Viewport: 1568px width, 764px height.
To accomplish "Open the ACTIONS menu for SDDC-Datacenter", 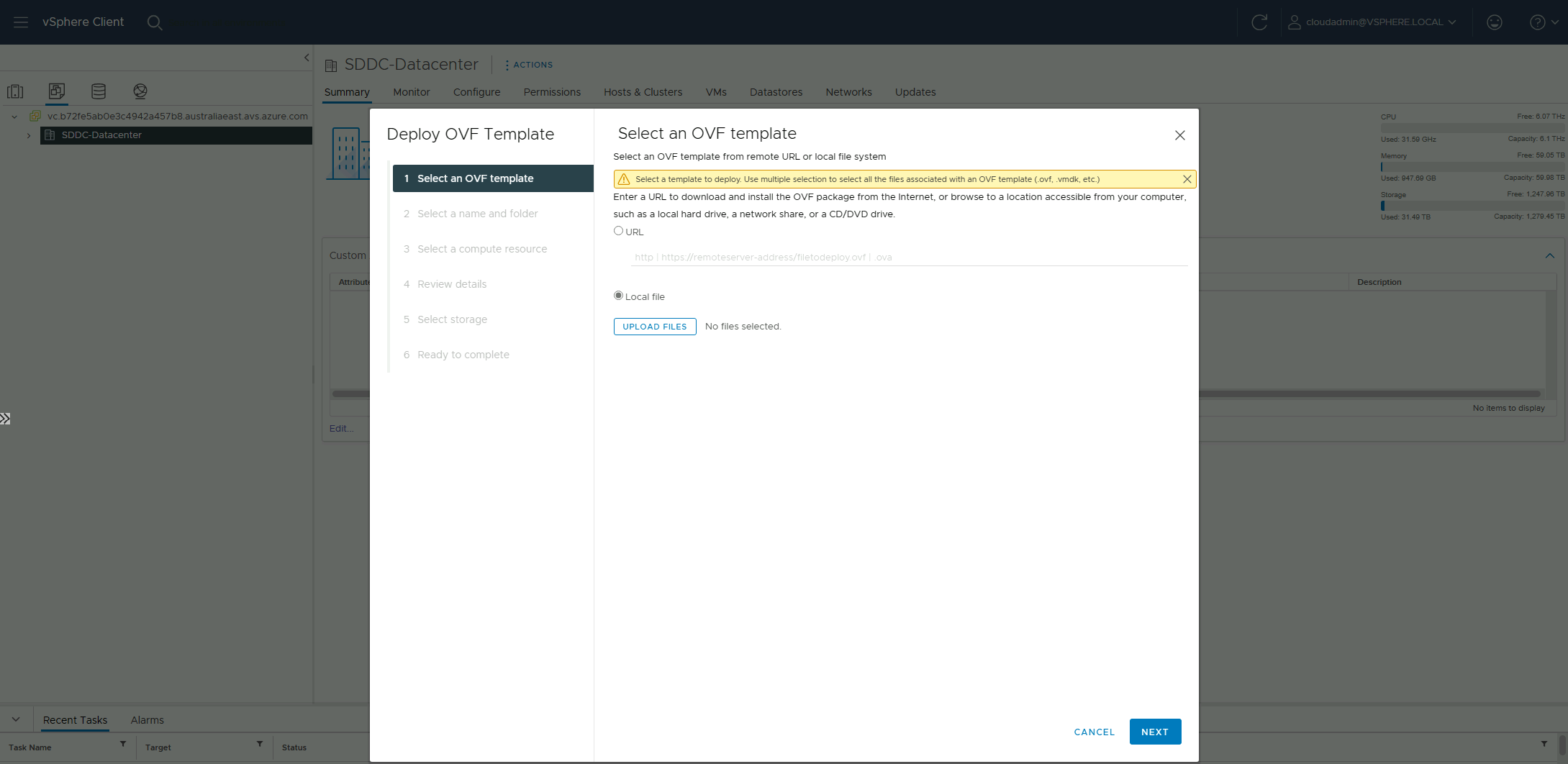I will [x=529, y=65].
